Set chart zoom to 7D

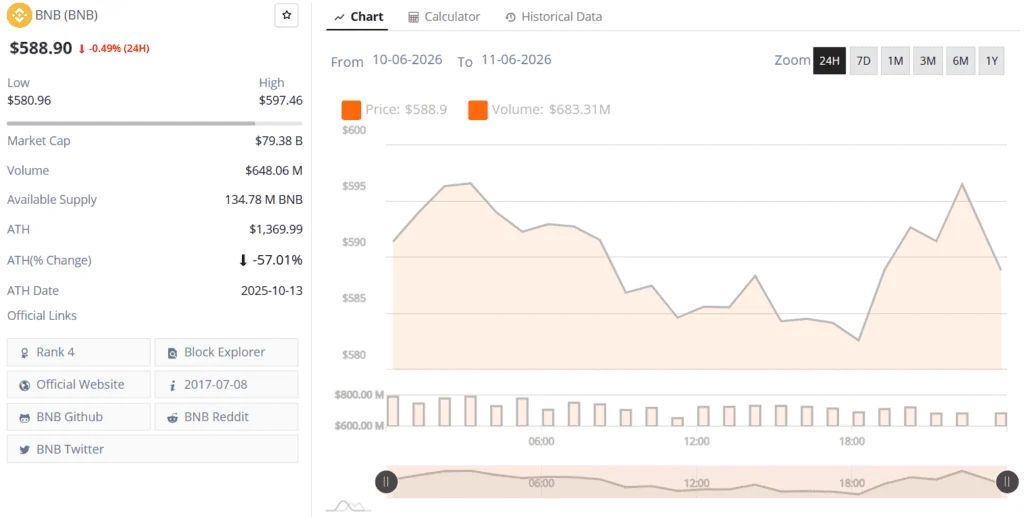tap(863, 61)
